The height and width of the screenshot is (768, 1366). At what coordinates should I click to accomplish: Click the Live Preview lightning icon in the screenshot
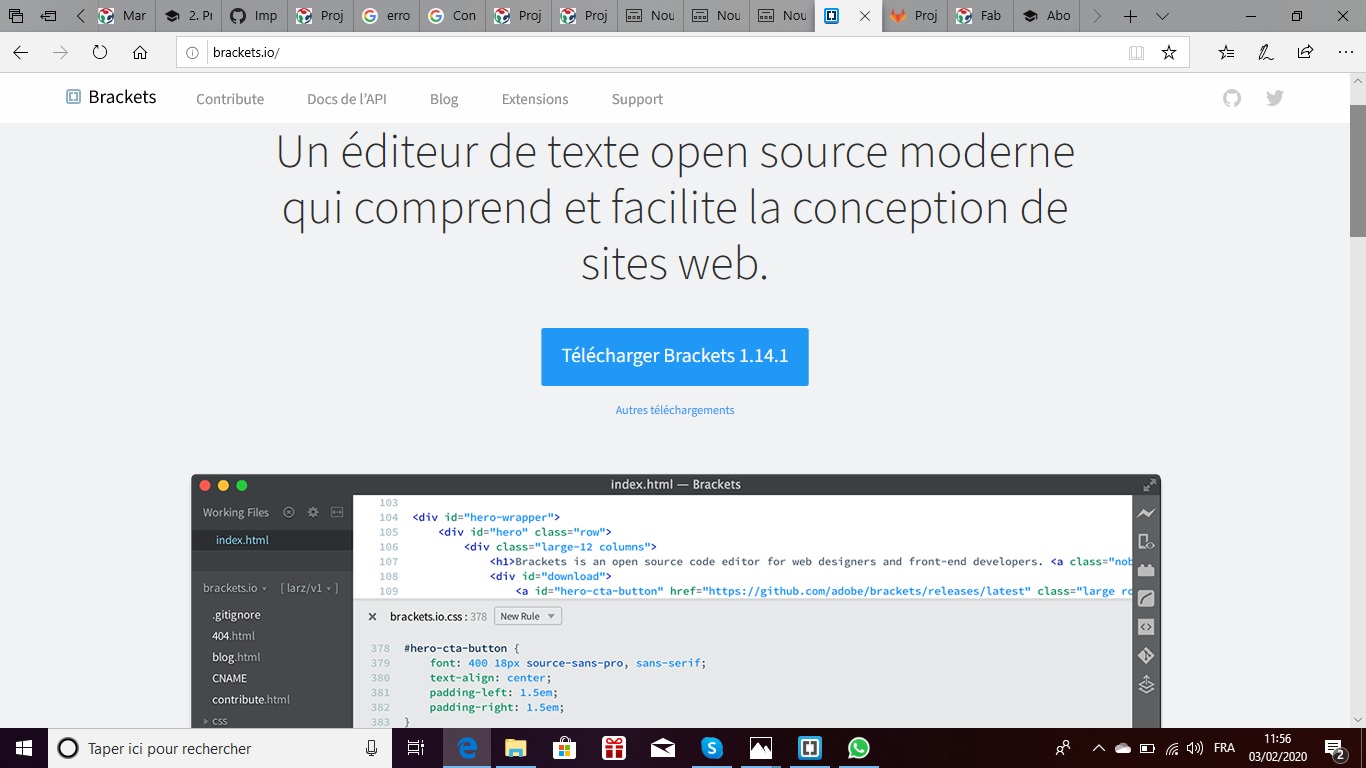pyautogui.click(x=1146, y=513)
